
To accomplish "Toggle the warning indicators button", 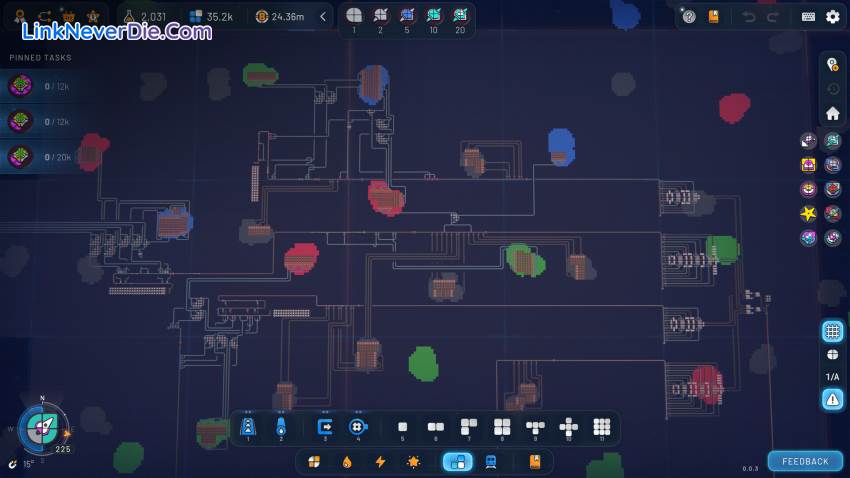I will click(x=832, y=399).
